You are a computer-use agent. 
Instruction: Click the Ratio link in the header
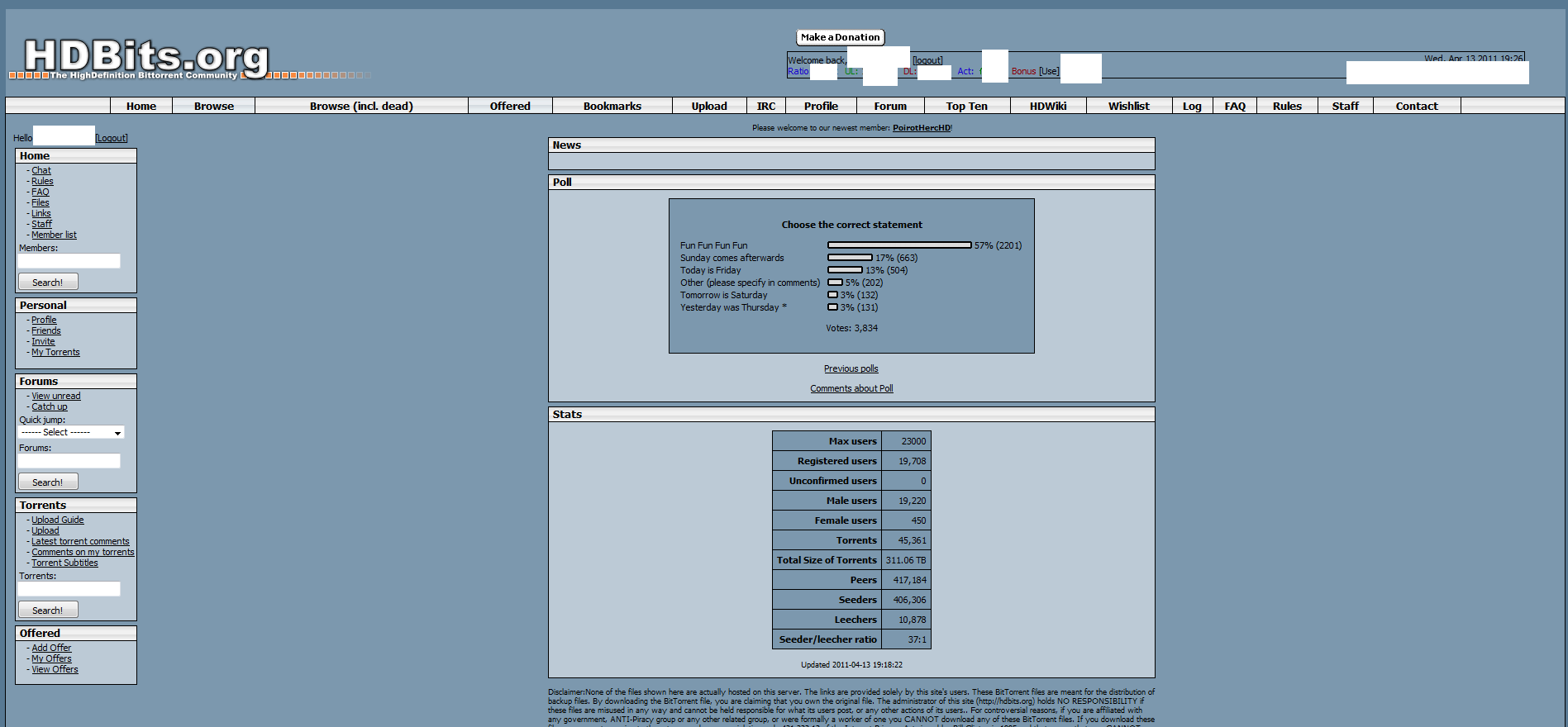(798, 71)
